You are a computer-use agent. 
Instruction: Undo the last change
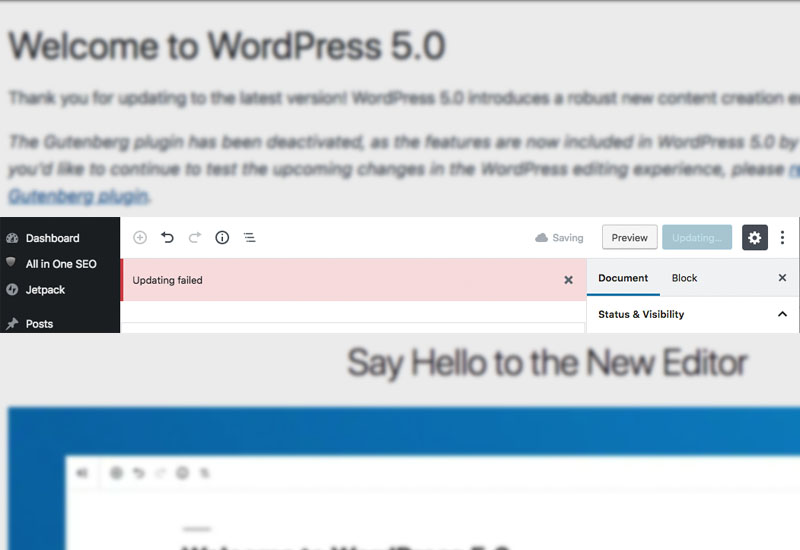coord(167,237)
